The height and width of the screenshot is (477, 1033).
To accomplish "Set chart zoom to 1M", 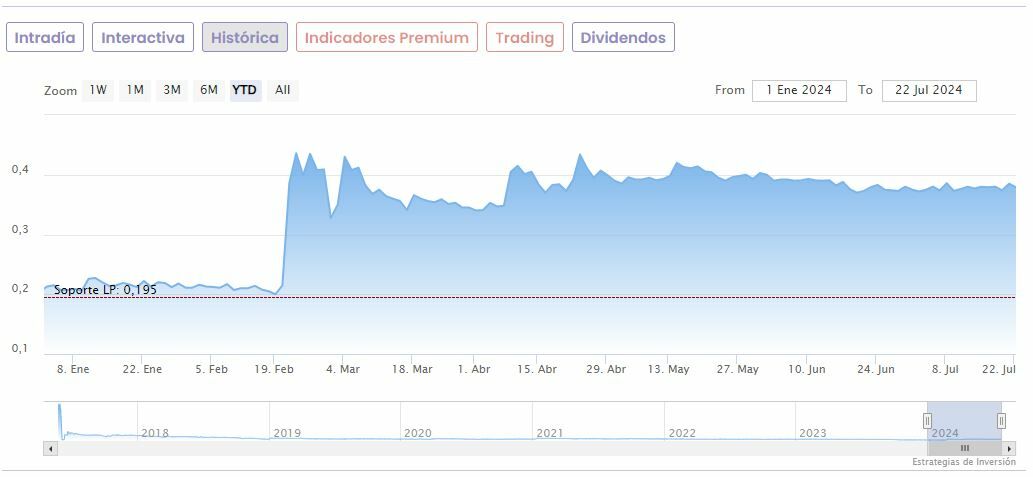I will coord(135,90).
